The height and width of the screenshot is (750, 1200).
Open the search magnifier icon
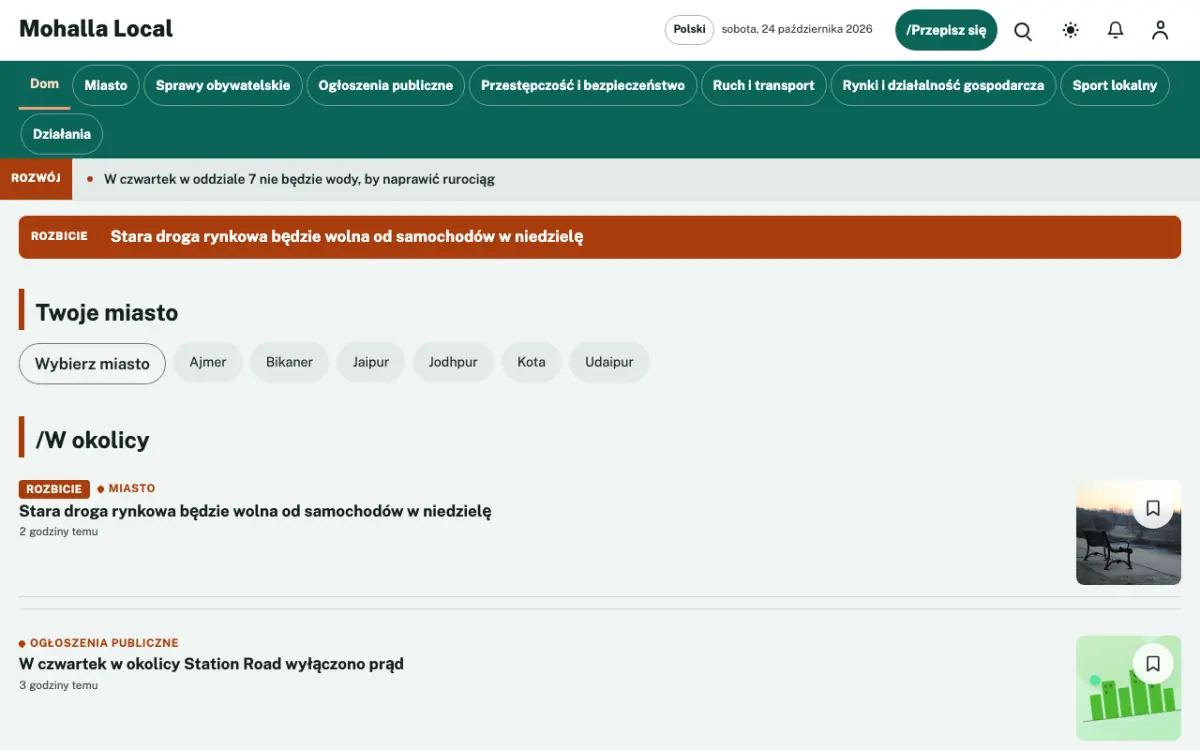point(1023,30)
